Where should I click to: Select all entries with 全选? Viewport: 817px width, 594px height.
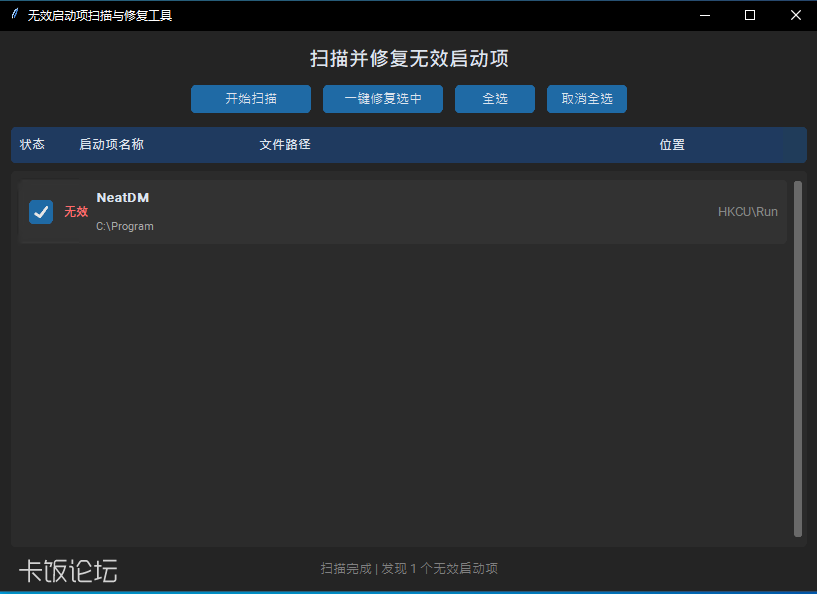tap(495, 99)
